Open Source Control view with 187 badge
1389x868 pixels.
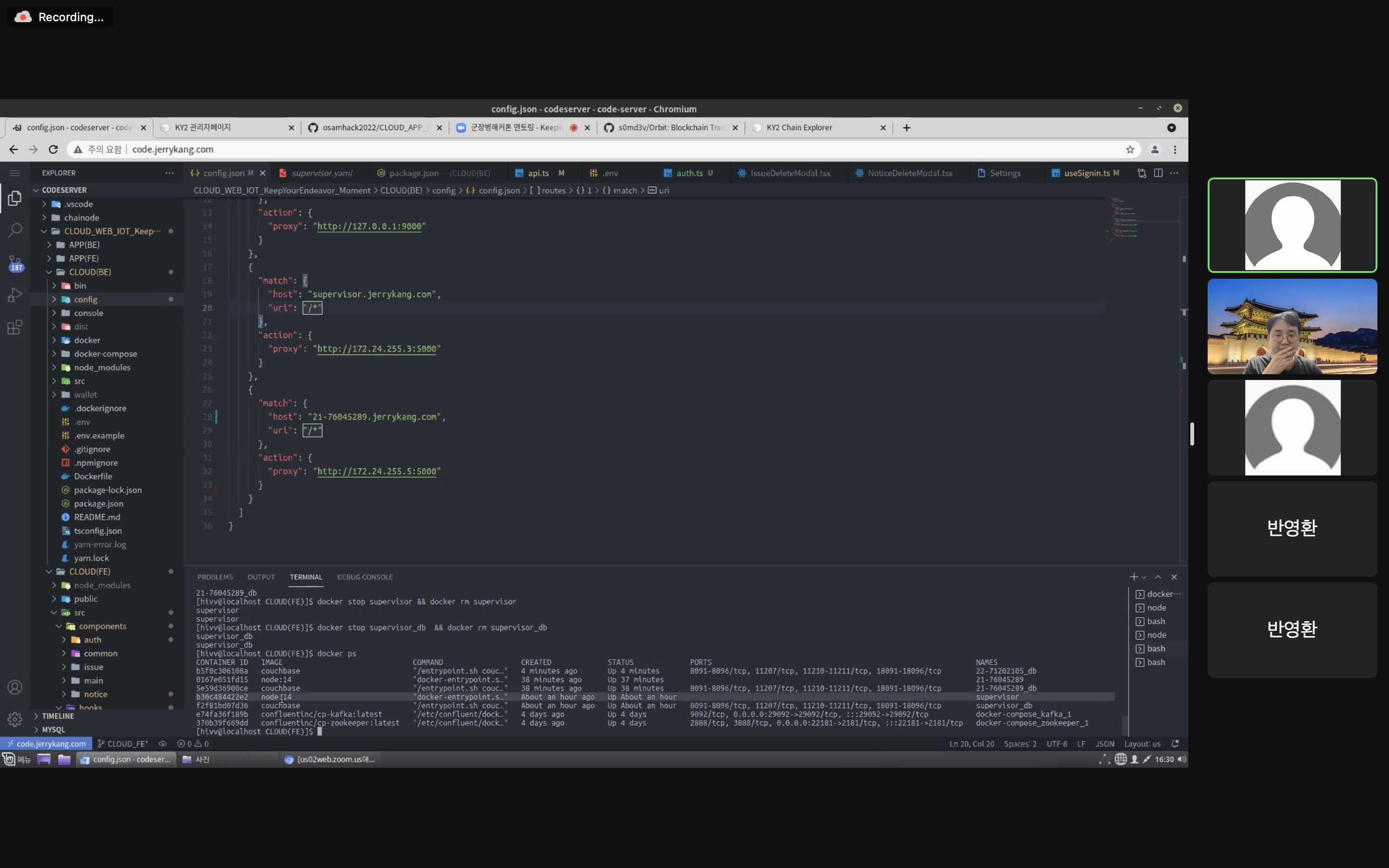click(15, 263)
